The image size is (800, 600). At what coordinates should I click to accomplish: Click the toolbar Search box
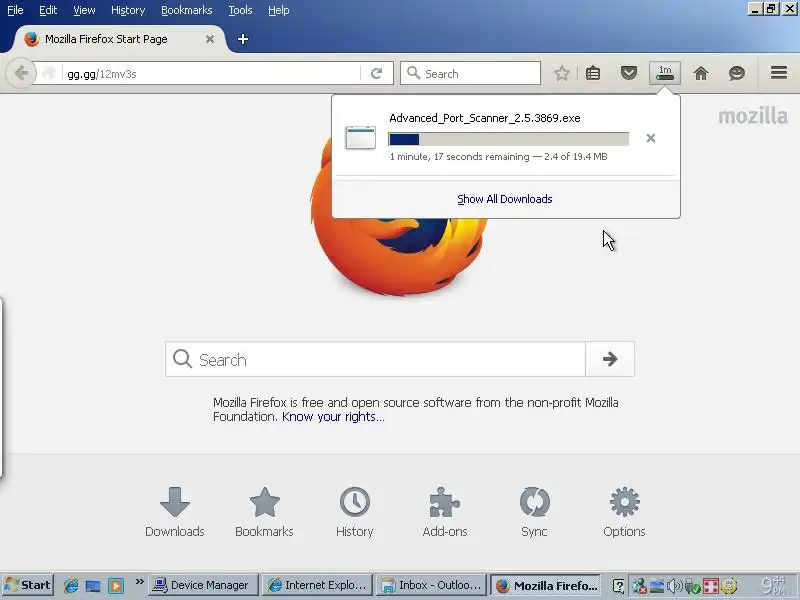tap(470, 73)
